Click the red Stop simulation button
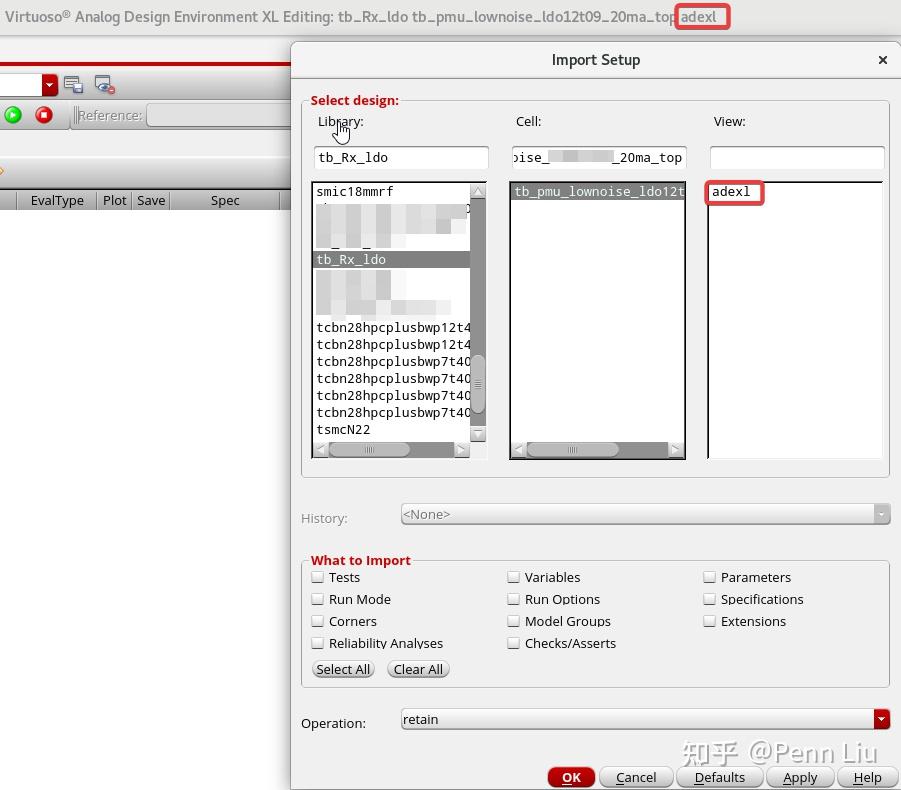This screenshot has height=790, width=901. tap(44, 115)
